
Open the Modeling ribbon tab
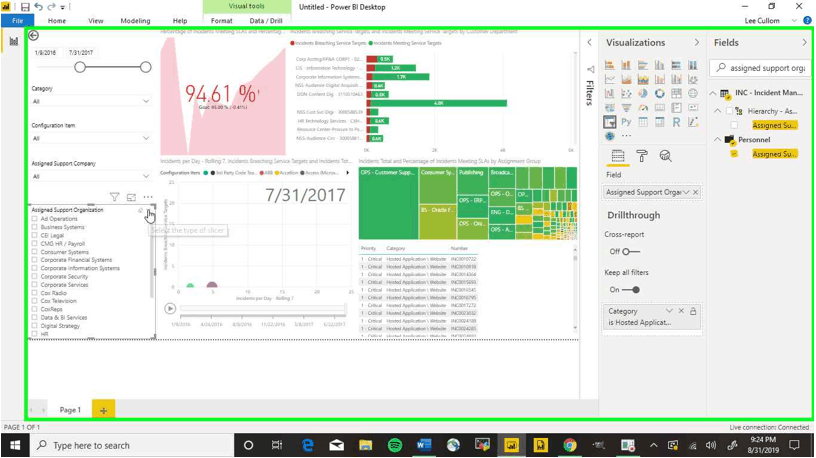[x=135, y=20]
